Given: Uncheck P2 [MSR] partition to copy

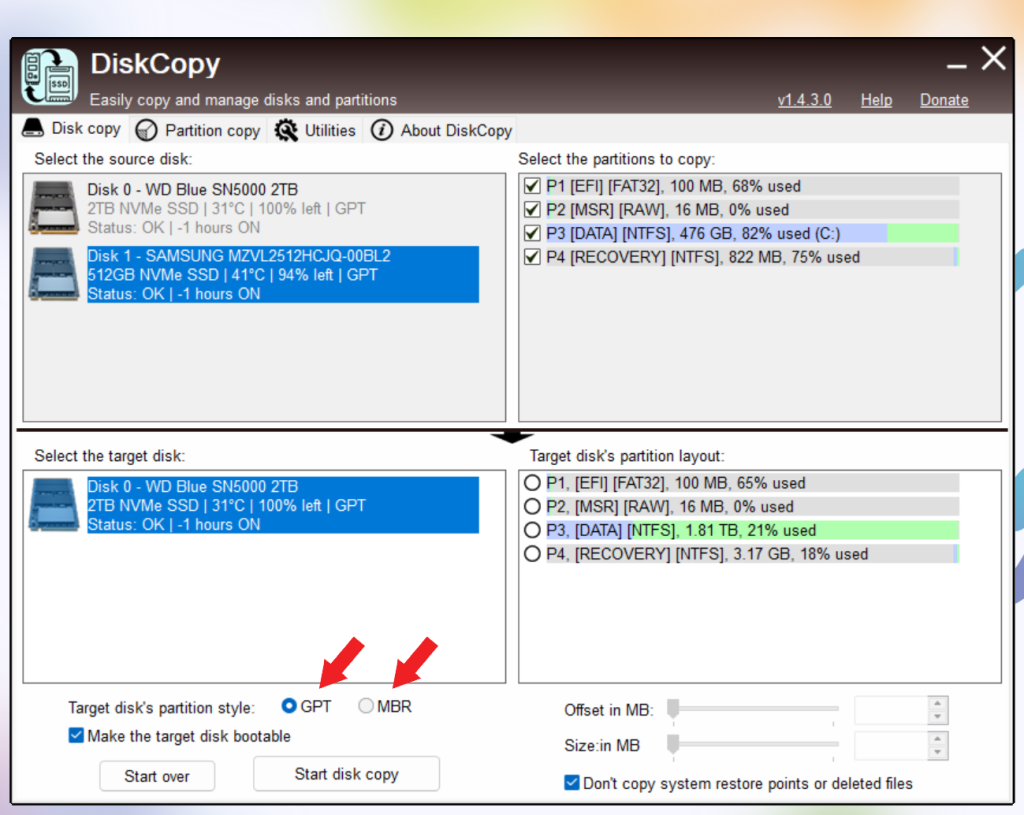Looking at the screenshot, I should click(532, 210).
